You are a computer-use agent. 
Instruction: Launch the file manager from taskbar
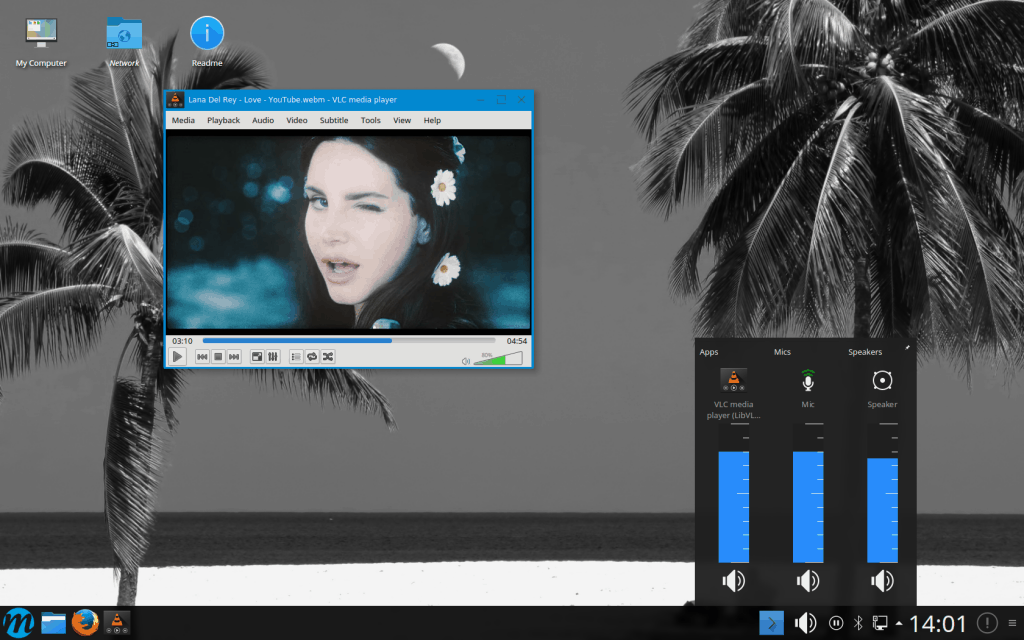click(x=54, y=623)
